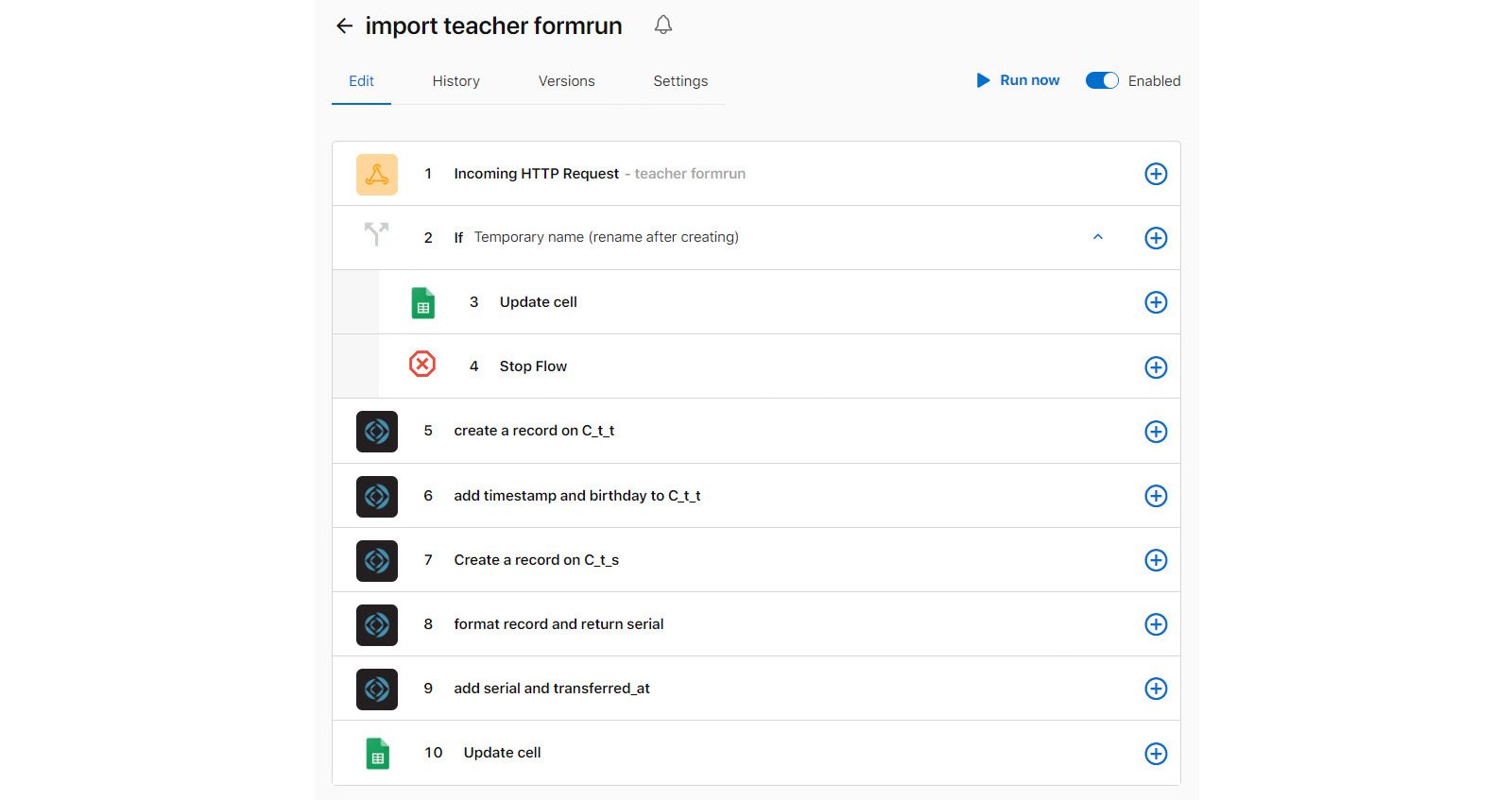Add a step after Stop Flow
This screenshot has height=800, width=1512.
[1155, 367]
